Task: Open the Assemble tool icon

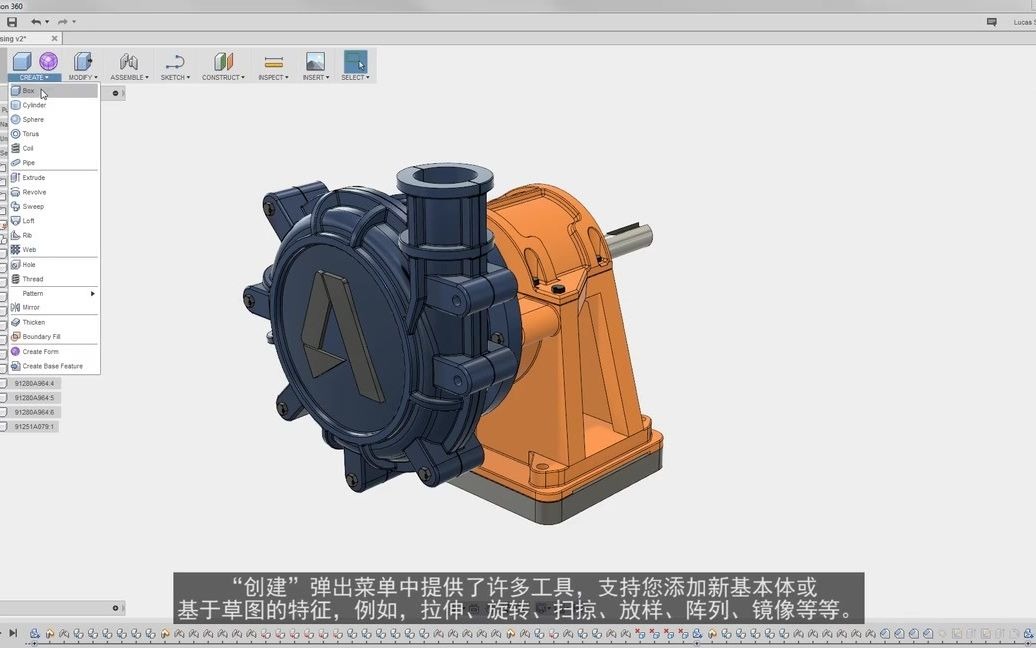Action: [128, 62]
